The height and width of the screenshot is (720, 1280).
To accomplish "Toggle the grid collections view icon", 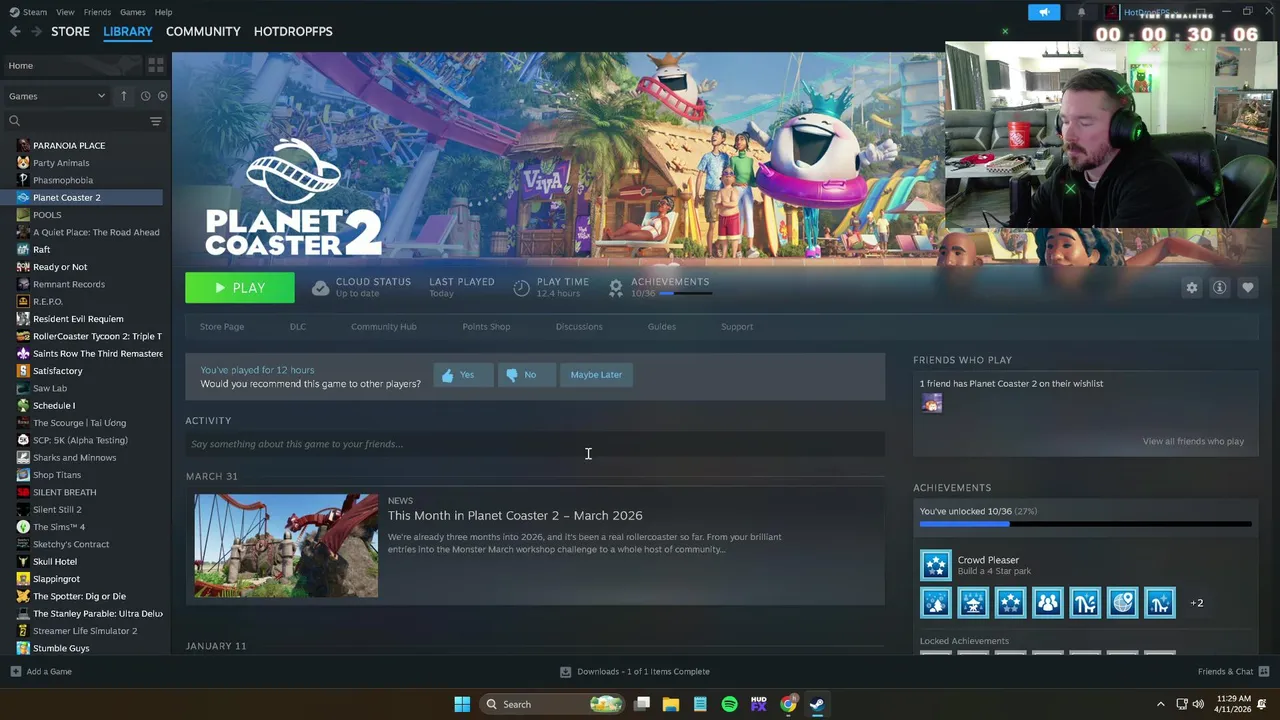I will pos(156,65).
